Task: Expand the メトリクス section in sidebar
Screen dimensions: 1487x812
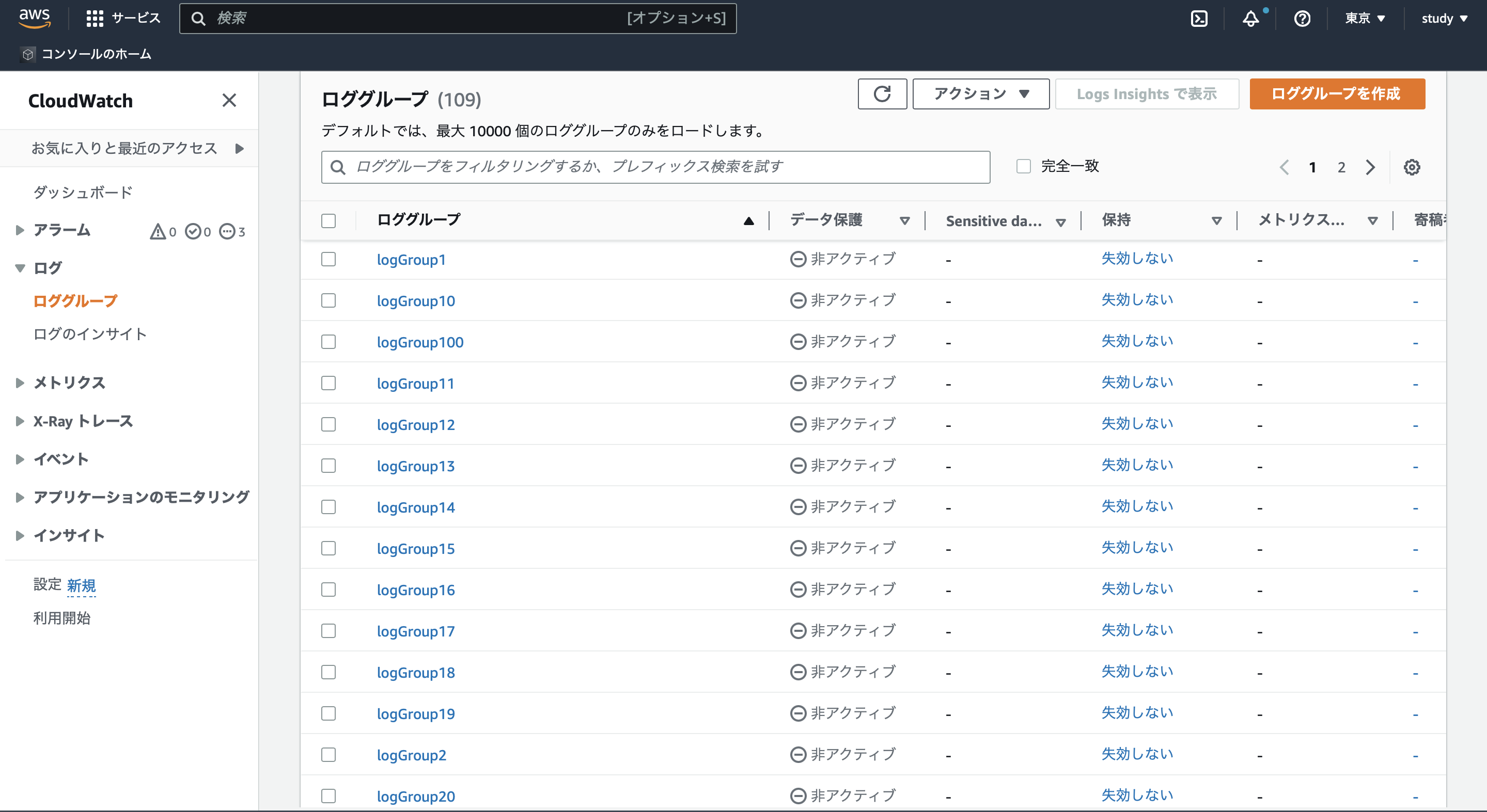Action: [x=69, y=382]
